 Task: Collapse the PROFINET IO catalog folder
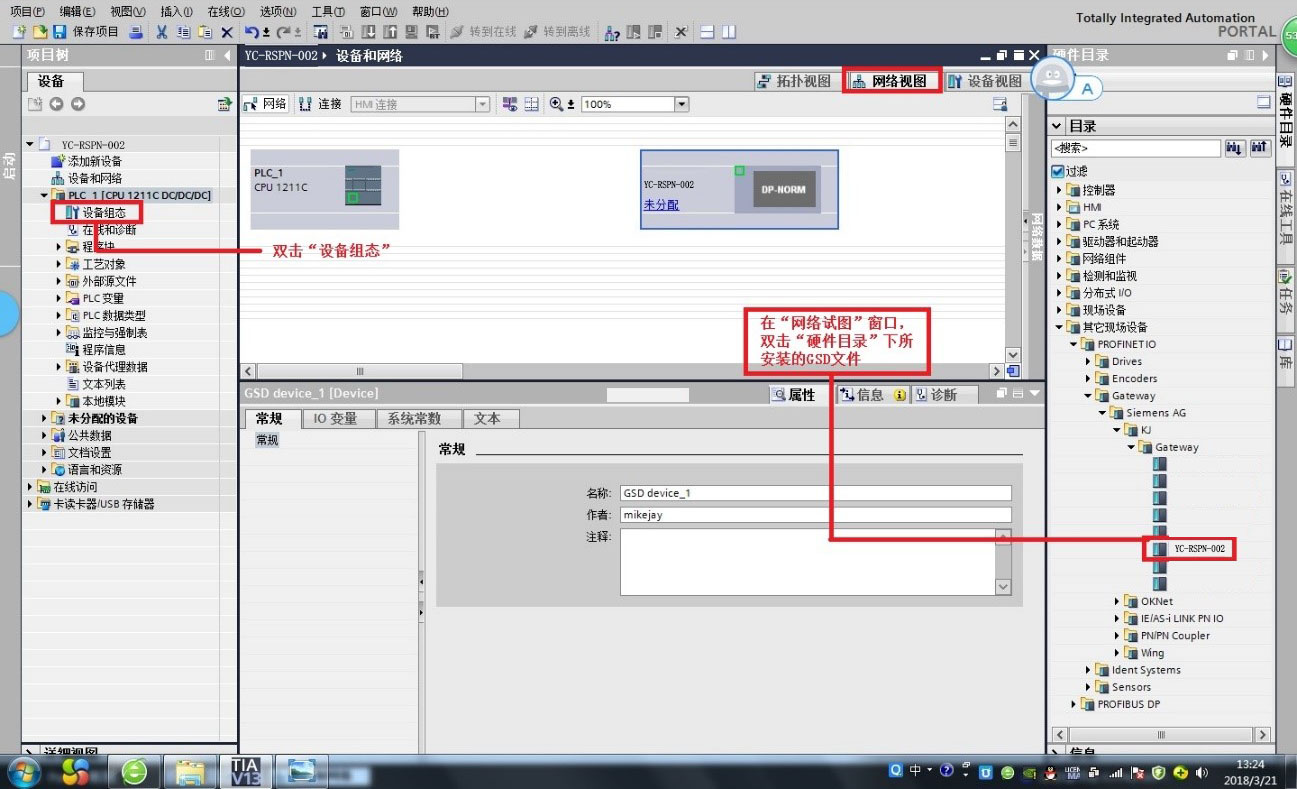pos(1074,345)
